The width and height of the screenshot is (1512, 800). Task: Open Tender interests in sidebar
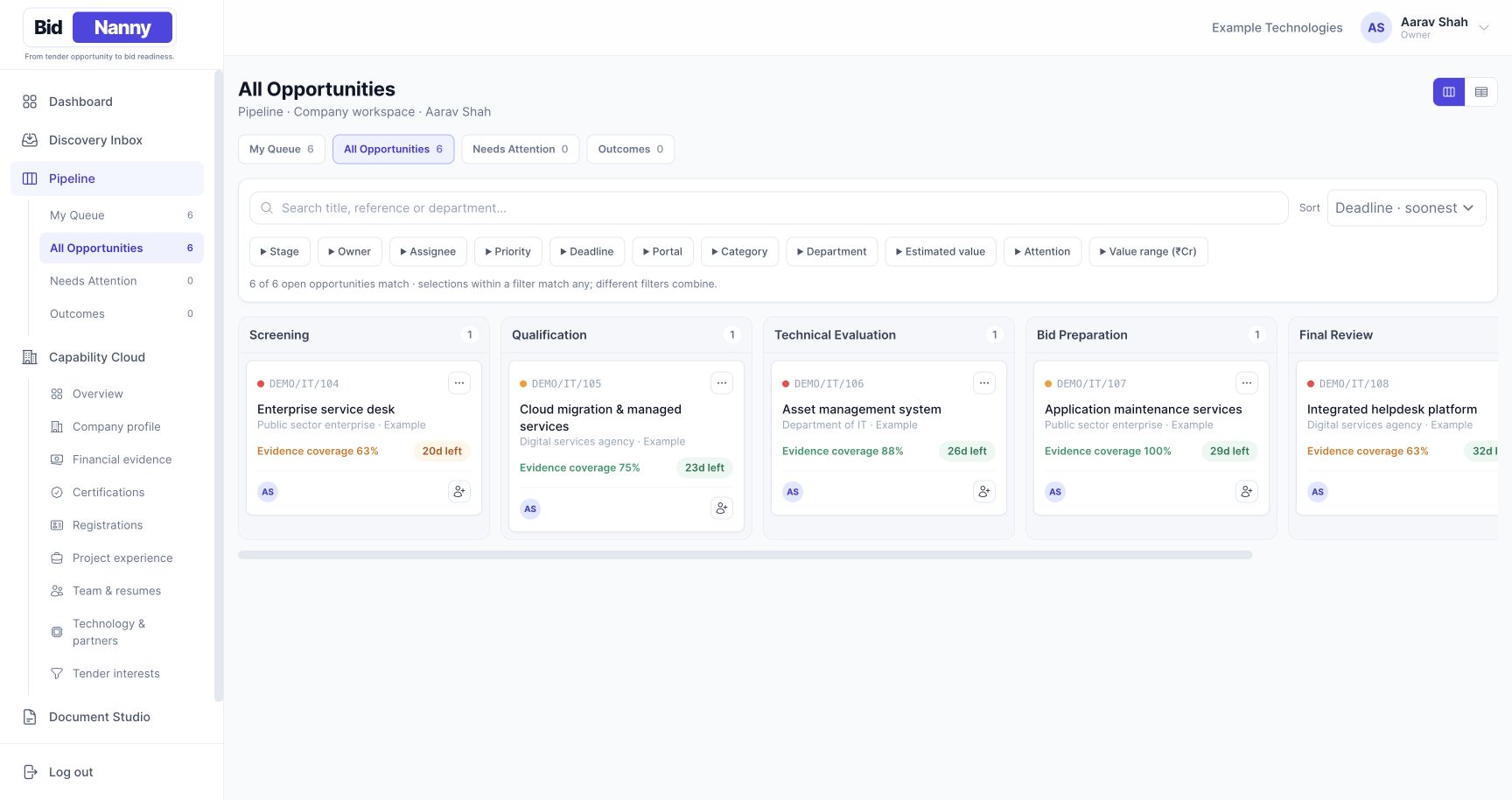122,674
